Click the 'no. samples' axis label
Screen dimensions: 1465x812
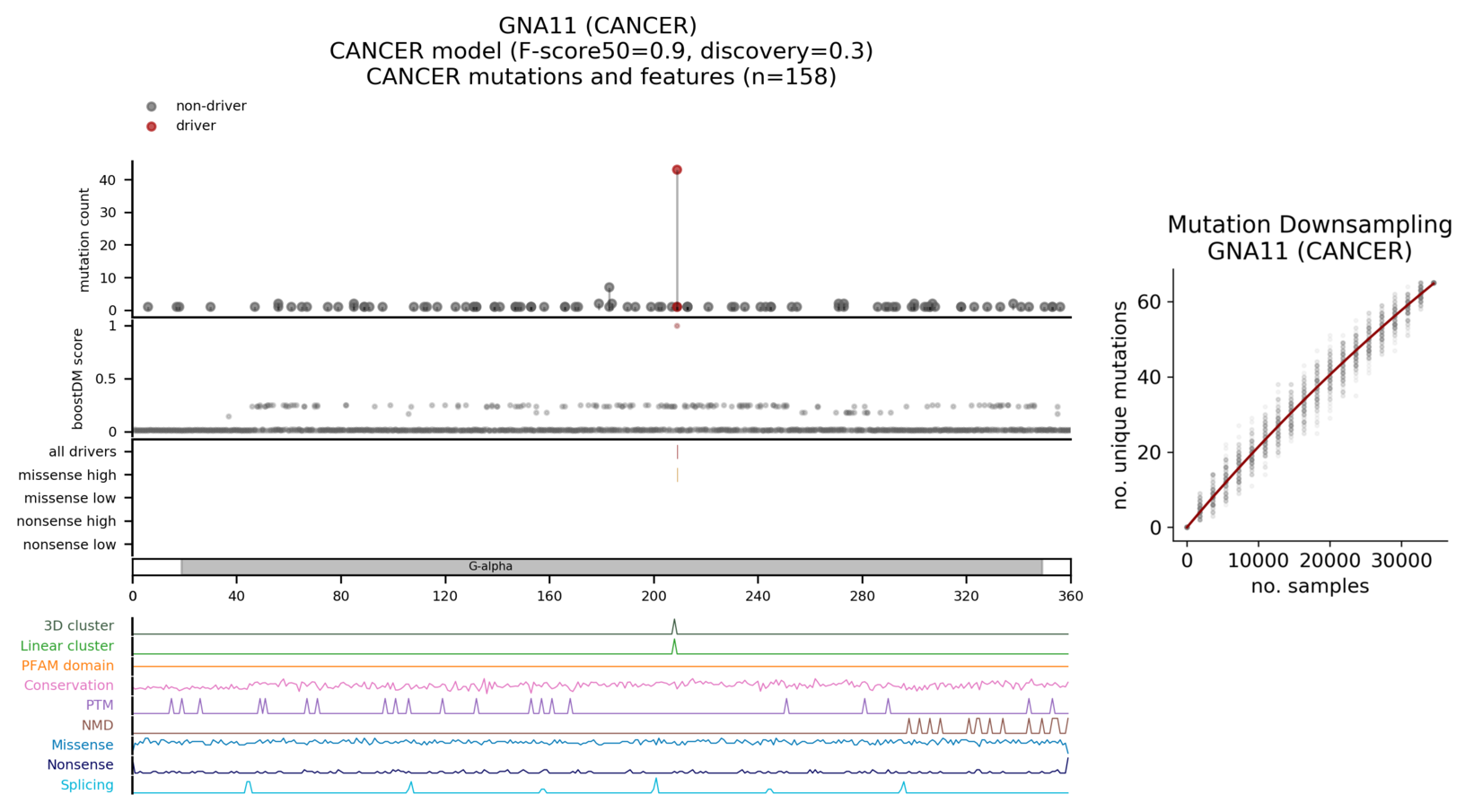1309,587
